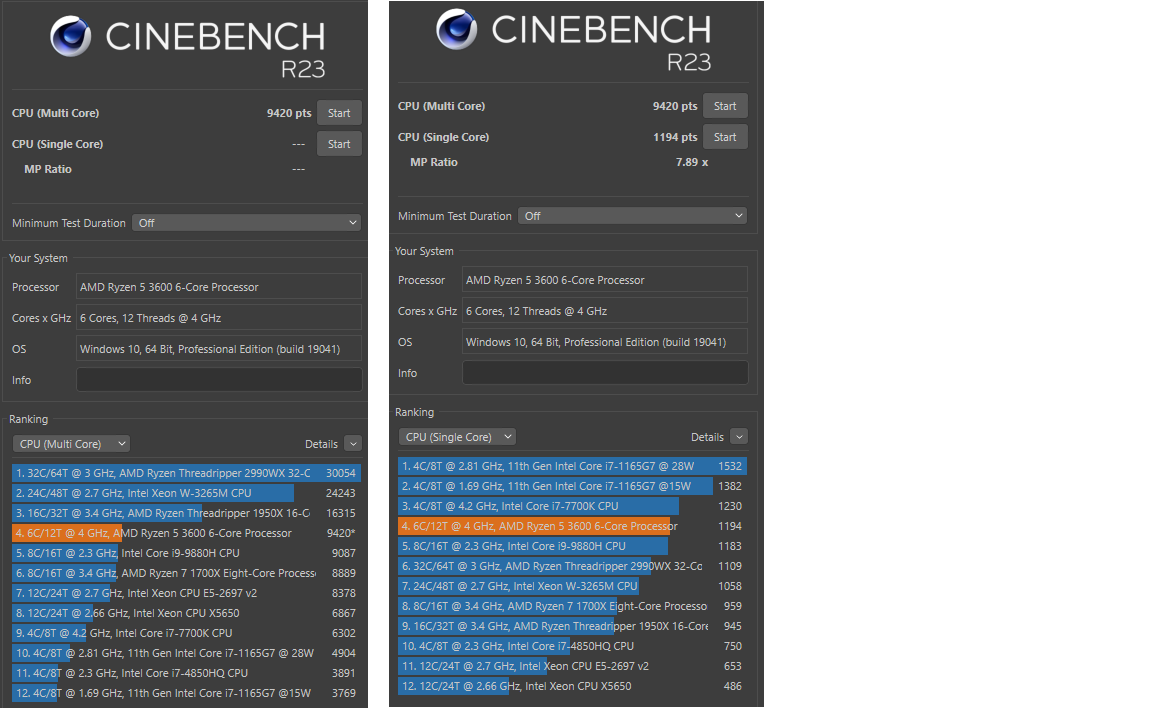This screenshot has width=1152, height=708.
Task: Click the 1194 pts Single Core score
Action: (674, 137)
